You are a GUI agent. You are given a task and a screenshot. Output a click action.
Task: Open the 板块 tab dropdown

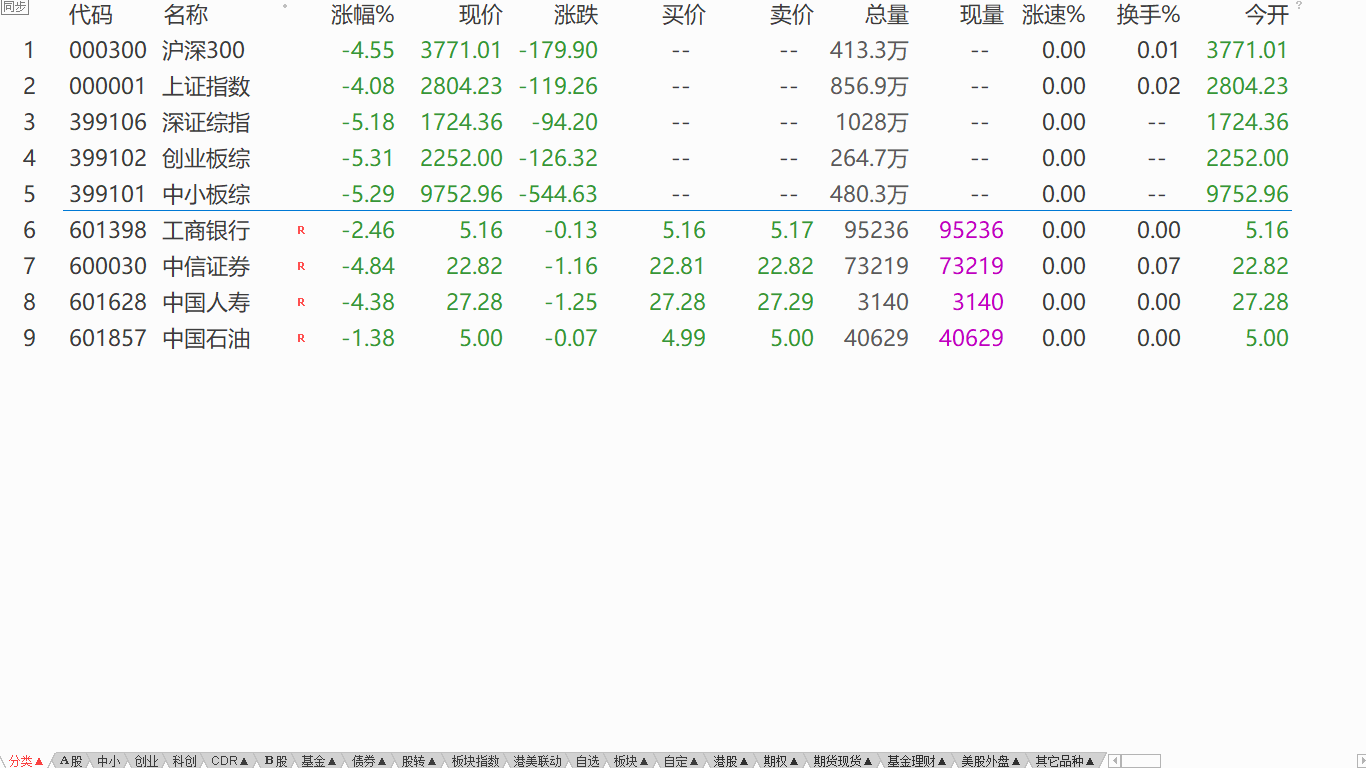click(x=631, y=761)
